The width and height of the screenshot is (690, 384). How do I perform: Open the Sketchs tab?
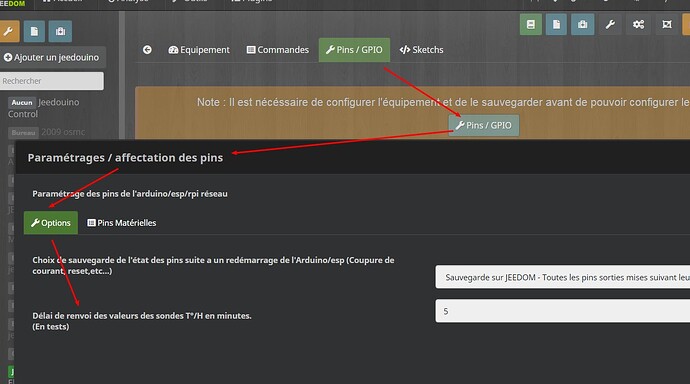pyautogui.click(x=422, y=50)
